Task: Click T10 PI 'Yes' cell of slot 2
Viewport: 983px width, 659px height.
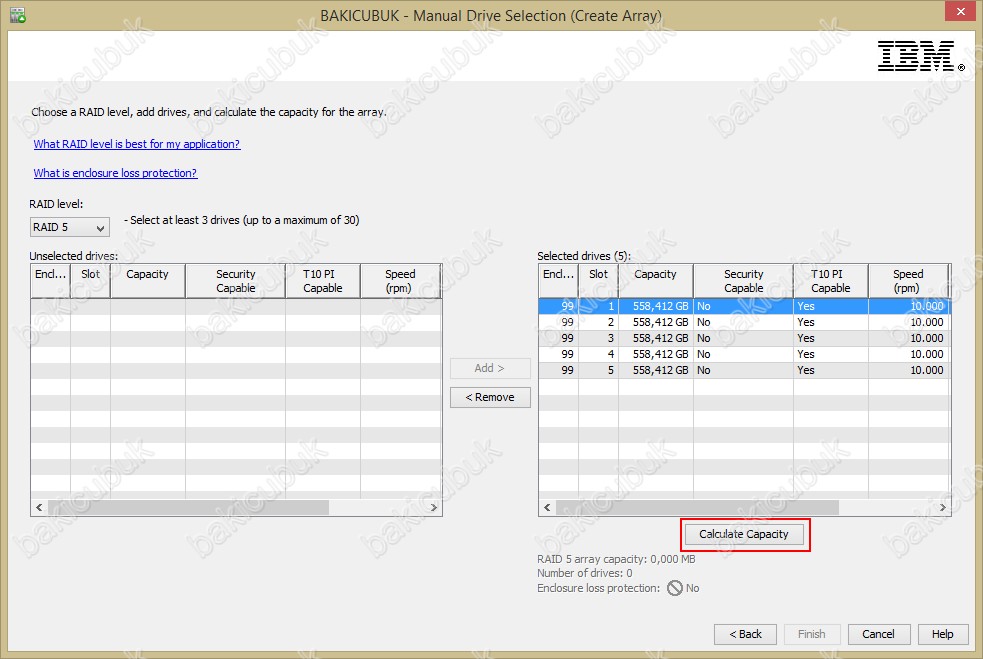Action: coord(831,322)
